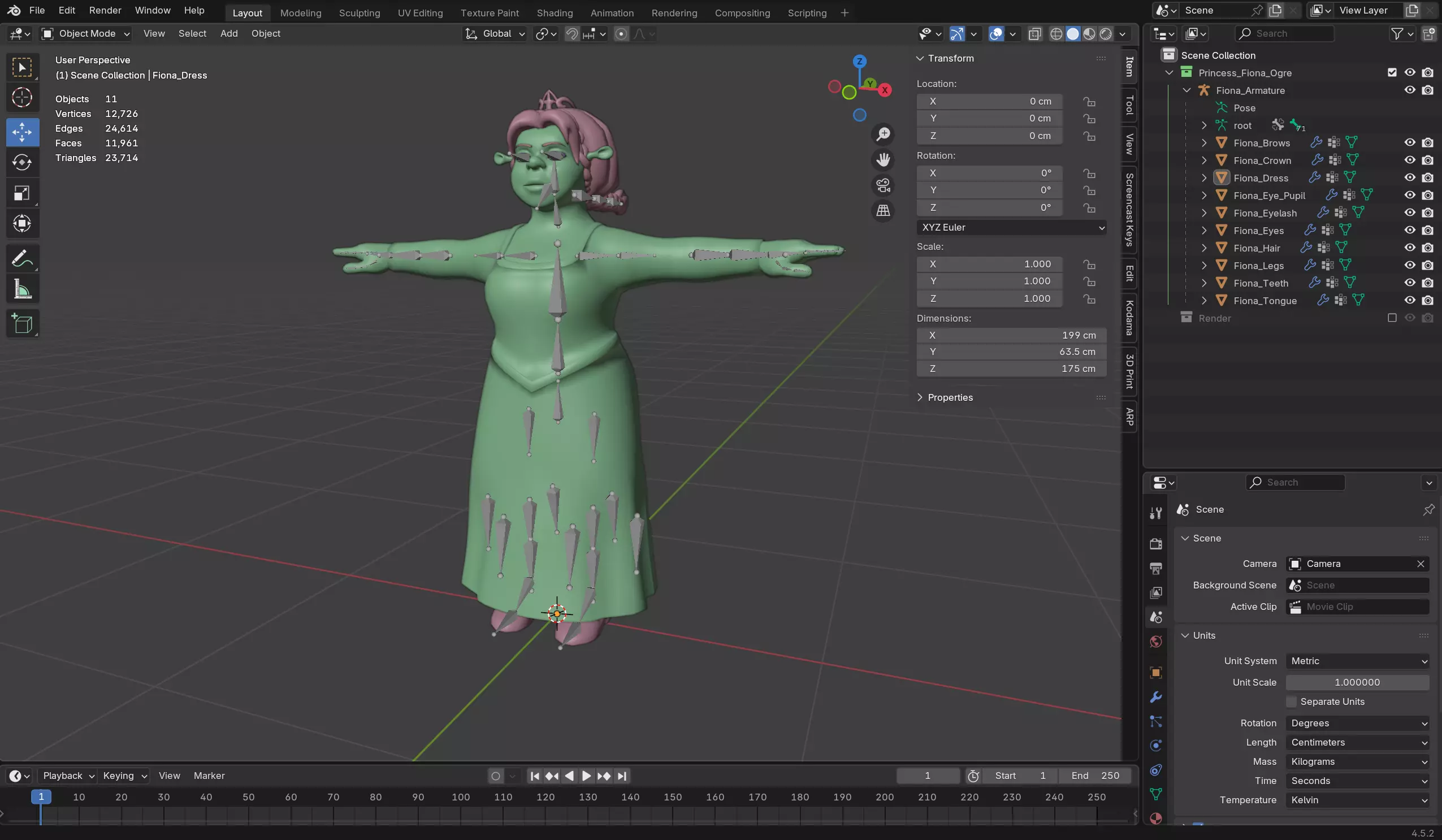Viewport: 1442px width, 840px height.
Task: Select material preview viewport shading
Action: pyautogui.click(x=1089, y=34)
